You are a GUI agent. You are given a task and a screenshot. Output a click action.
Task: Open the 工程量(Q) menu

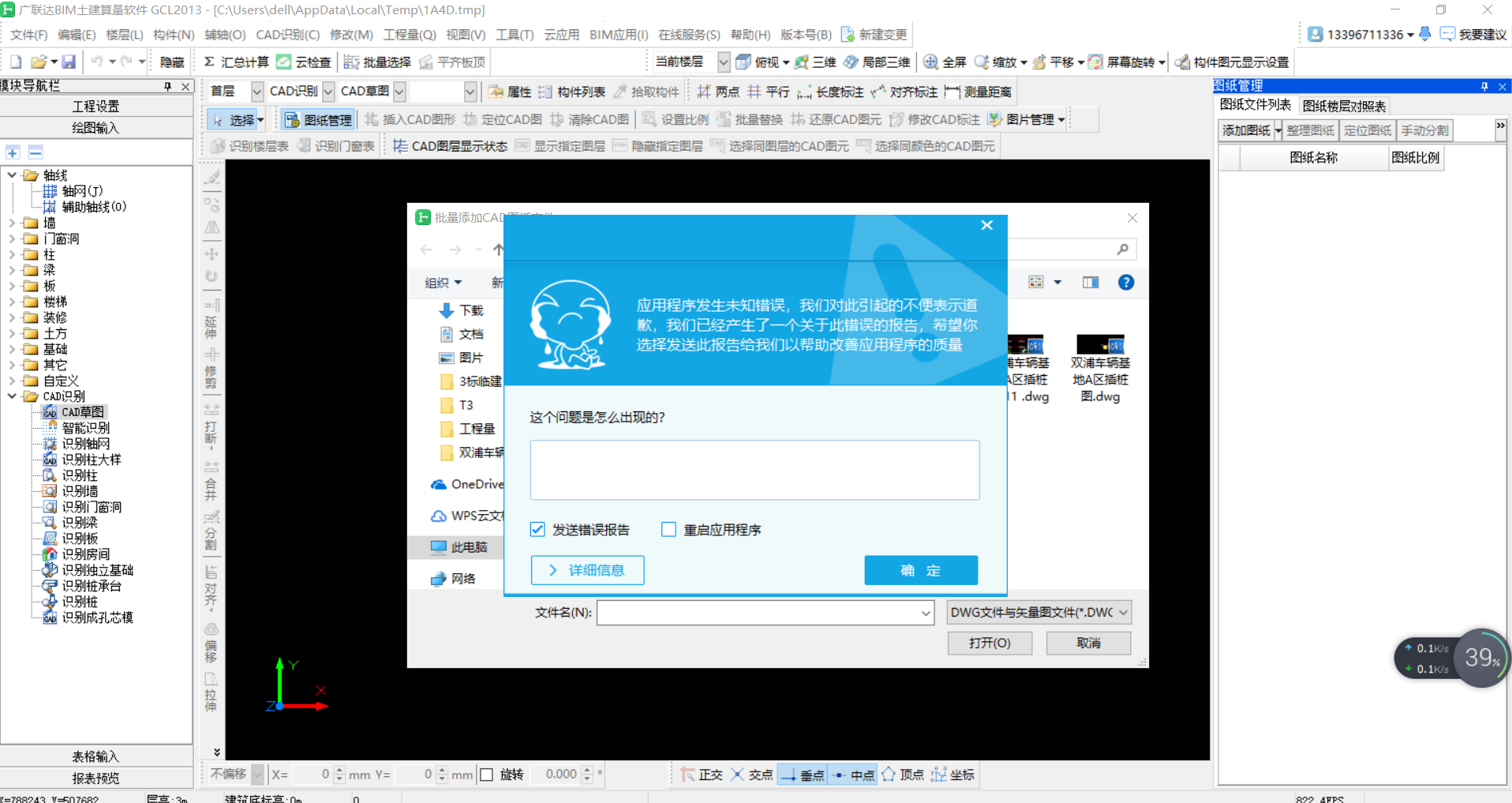(410, 35)
